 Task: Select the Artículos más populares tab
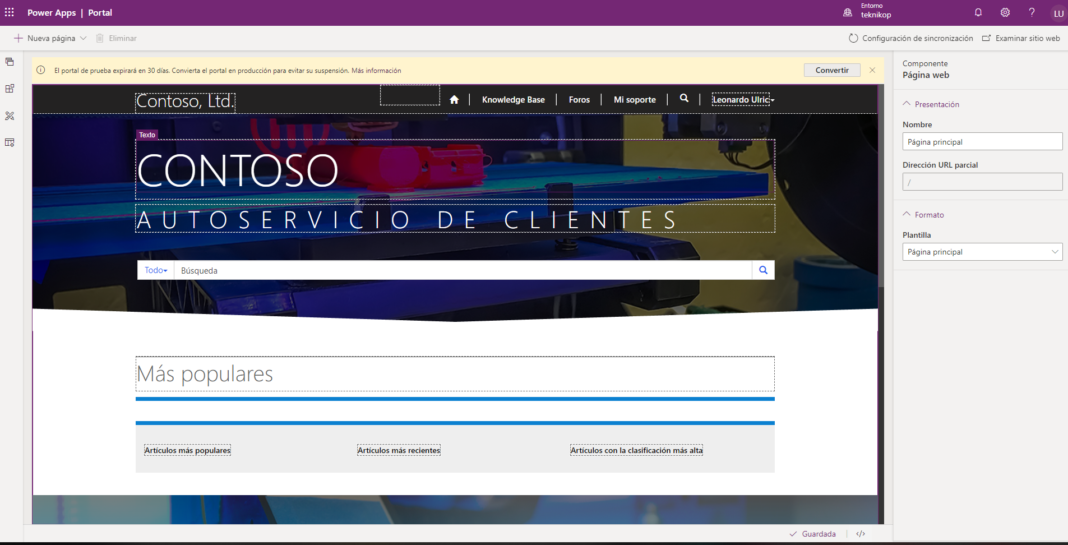pyautogui.click(x=187, y=450)
